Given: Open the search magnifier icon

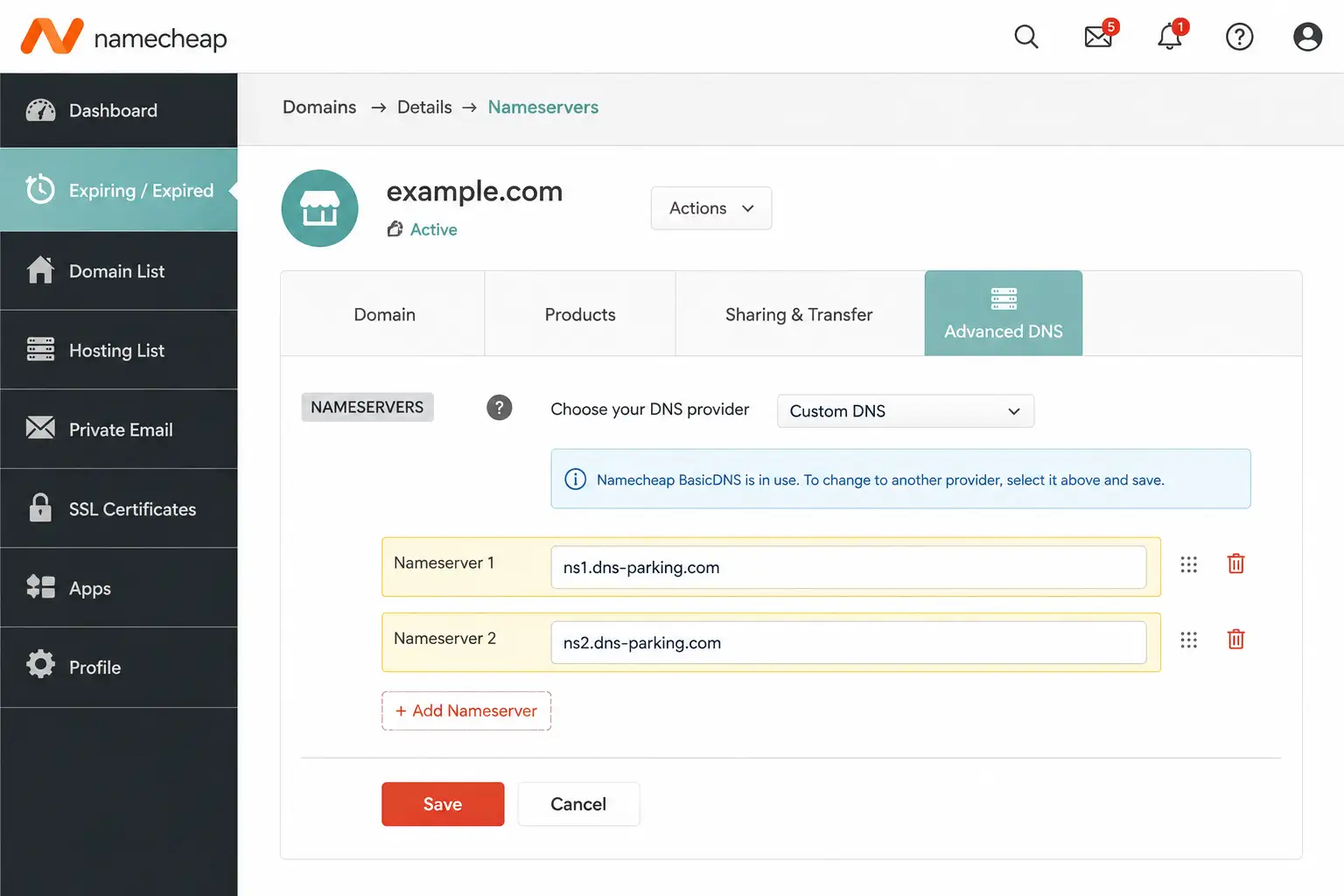Looking at the screenshot, I should tap(1026, 37).
